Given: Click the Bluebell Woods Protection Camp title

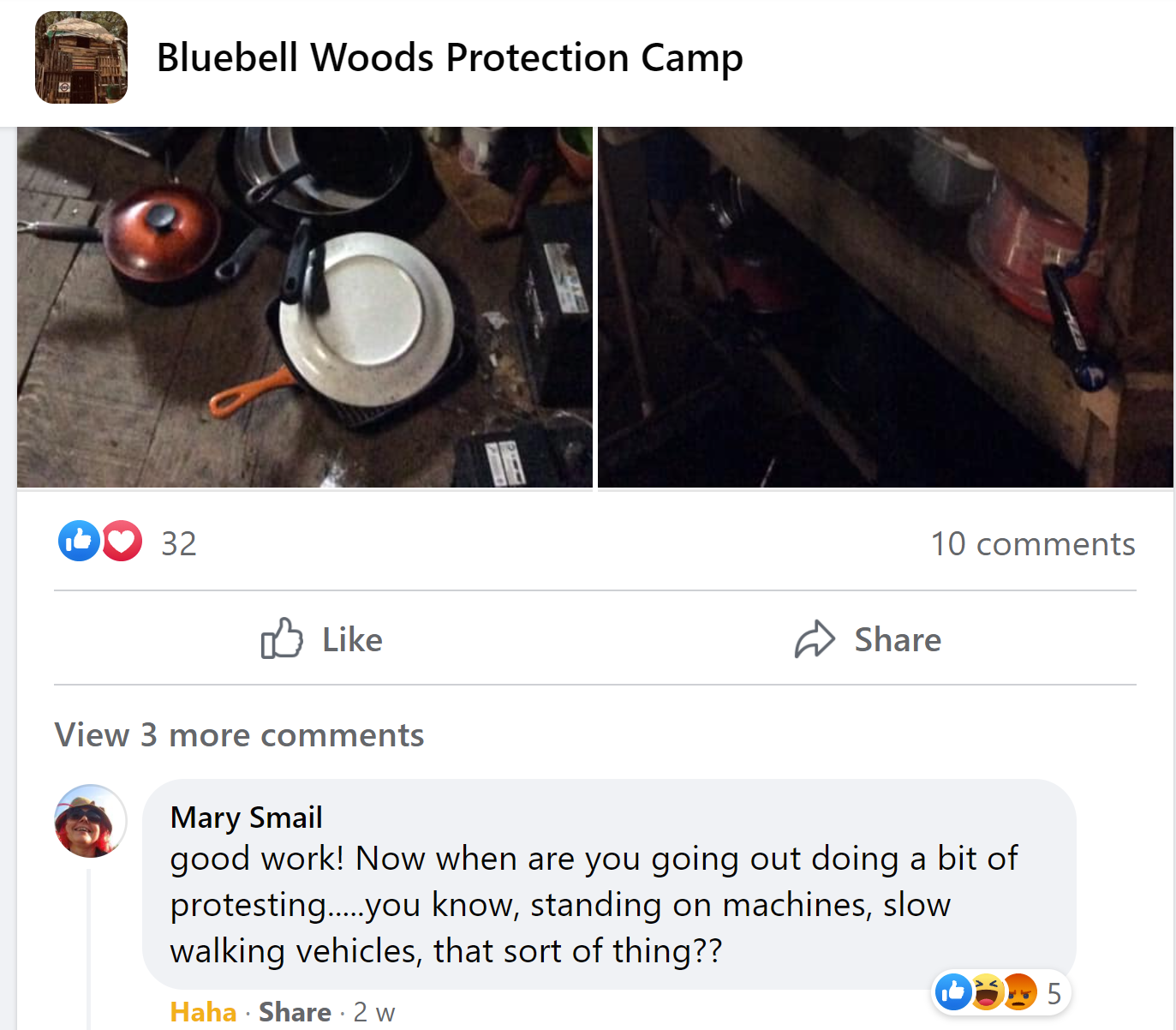Looking at the screenshot, I should tap(450, 58).
